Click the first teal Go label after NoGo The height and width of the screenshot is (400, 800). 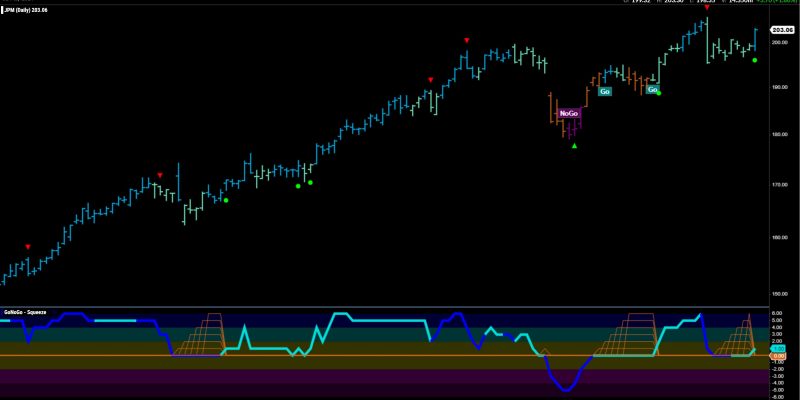(605, 92)
